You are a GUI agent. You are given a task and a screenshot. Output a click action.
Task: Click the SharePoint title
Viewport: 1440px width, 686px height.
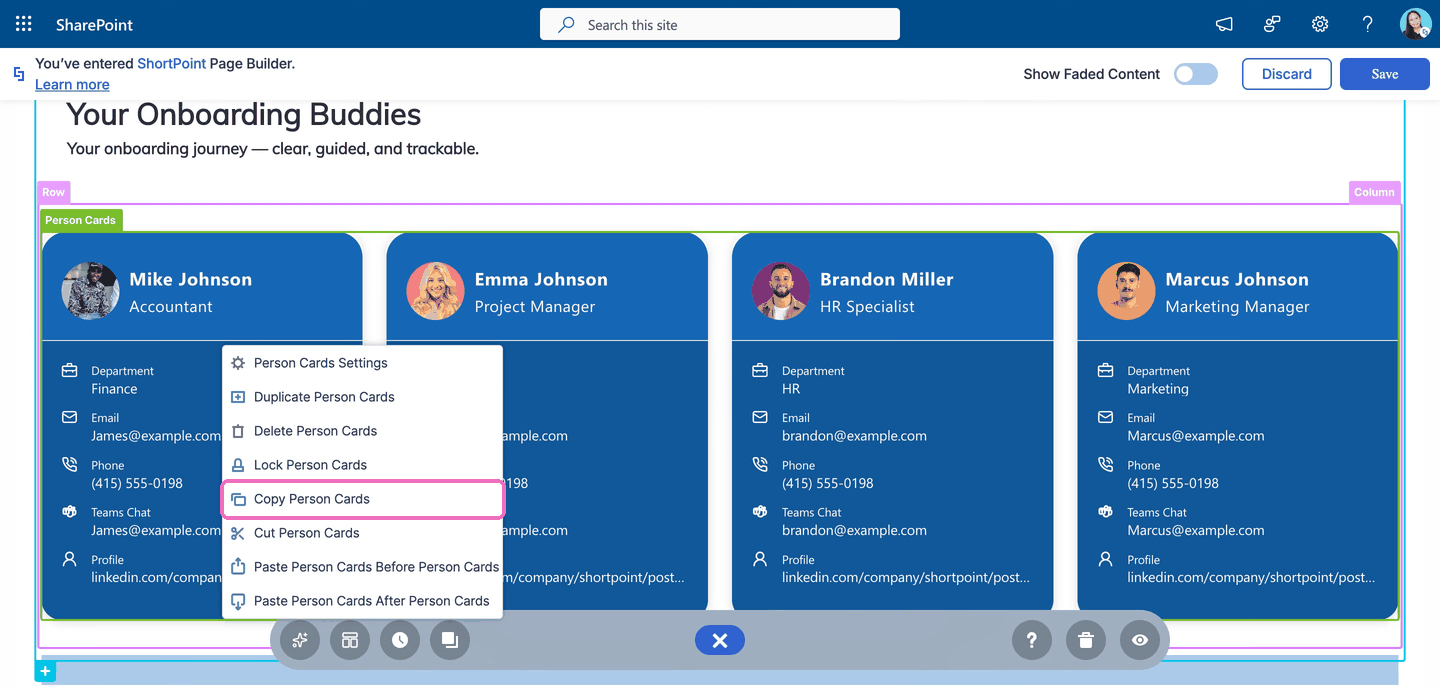(x=94, y=24)
